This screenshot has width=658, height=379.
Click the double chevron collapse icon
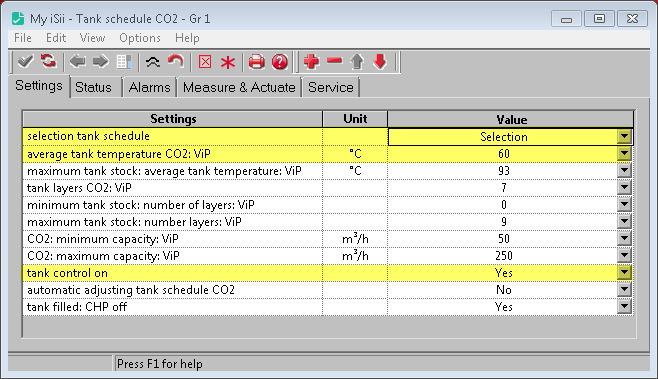[153, 62]
